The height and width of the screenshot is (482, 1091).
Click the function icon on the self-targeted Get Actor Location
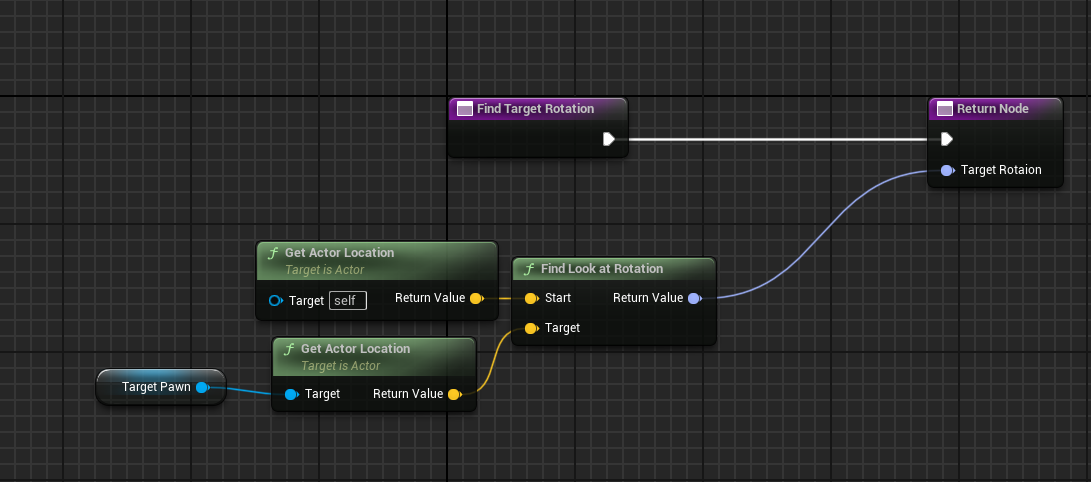click(x=272, y=253)
